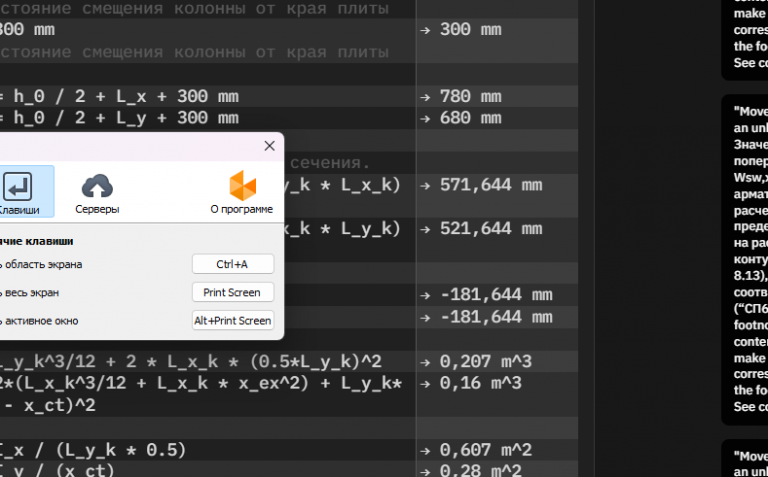Screen dimensions: 768x477
Task: Select the result 0,607 m^2
Action: (485, 450)
